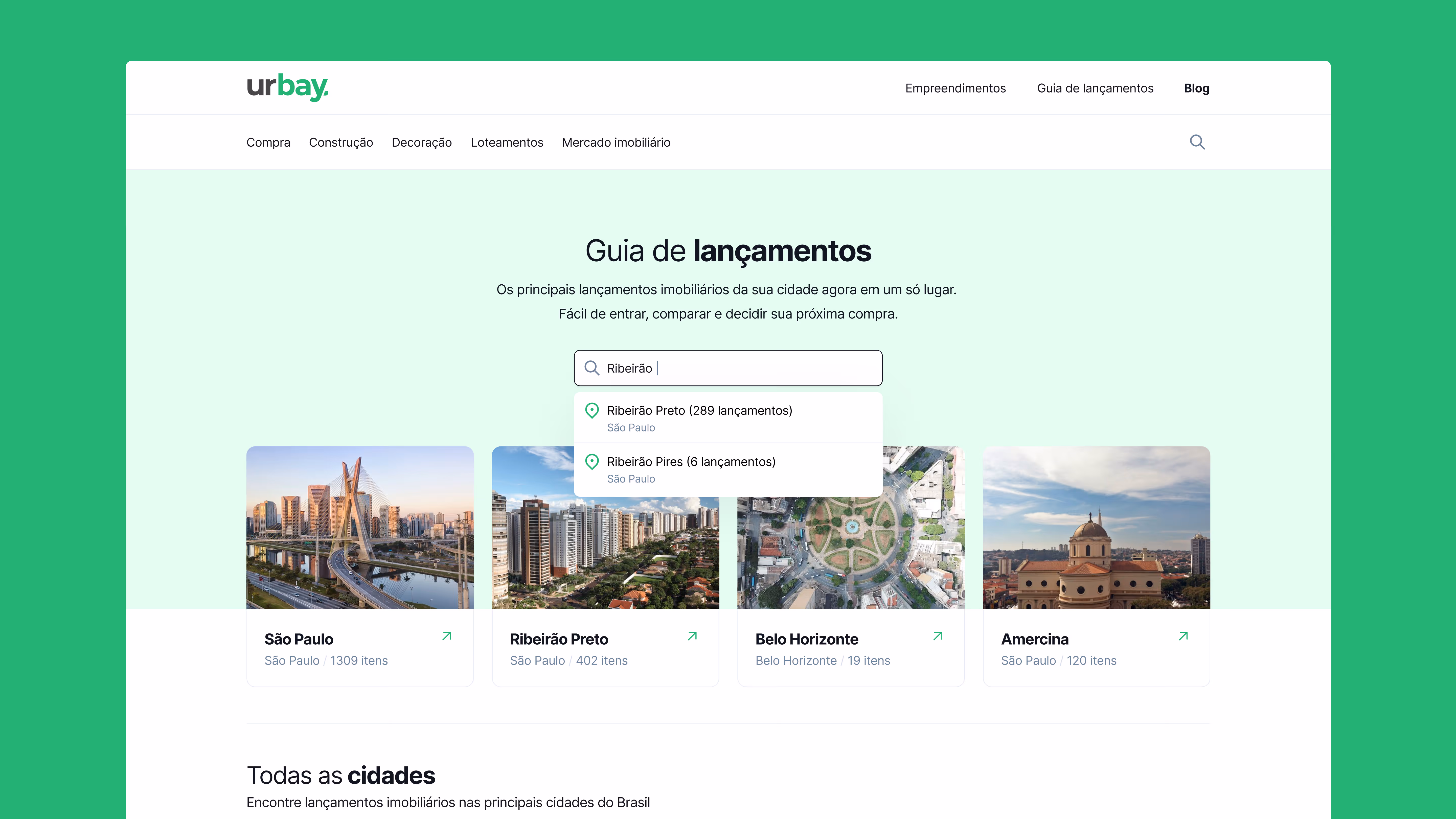Choose Ribeirão Preto (289 lançamentos) suggestion
Image resolution: width=1456 pixels, height=819 pixels.
click(728, 418)
